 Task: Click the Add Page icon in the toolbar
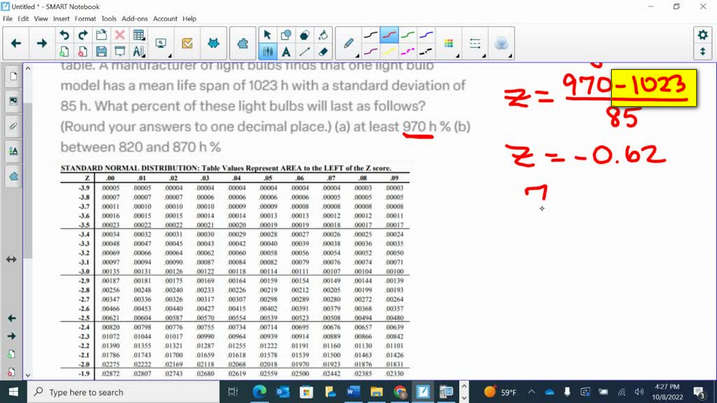coord(64,52)
